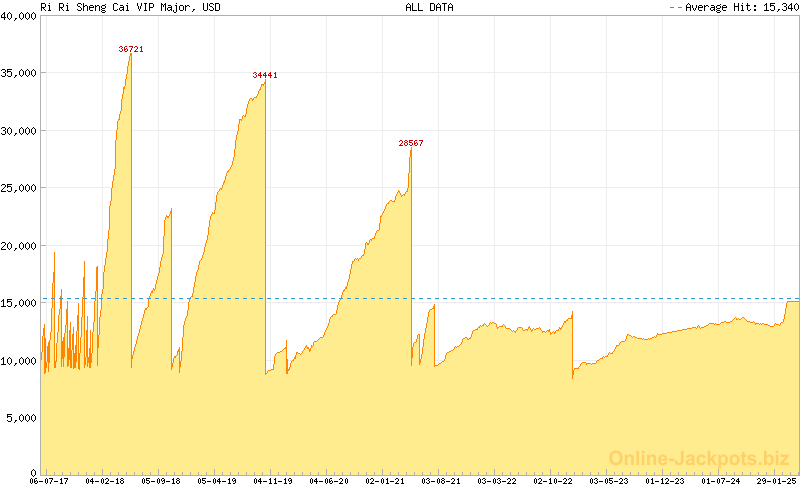Select the 03-03-22 date marker

click(x=497, y=481)
